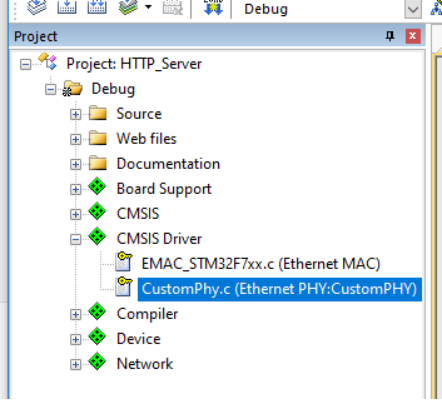The image size is (442, 400).
Task: Click the Download/Load flash toolbar icon
Action: [213, 7]
